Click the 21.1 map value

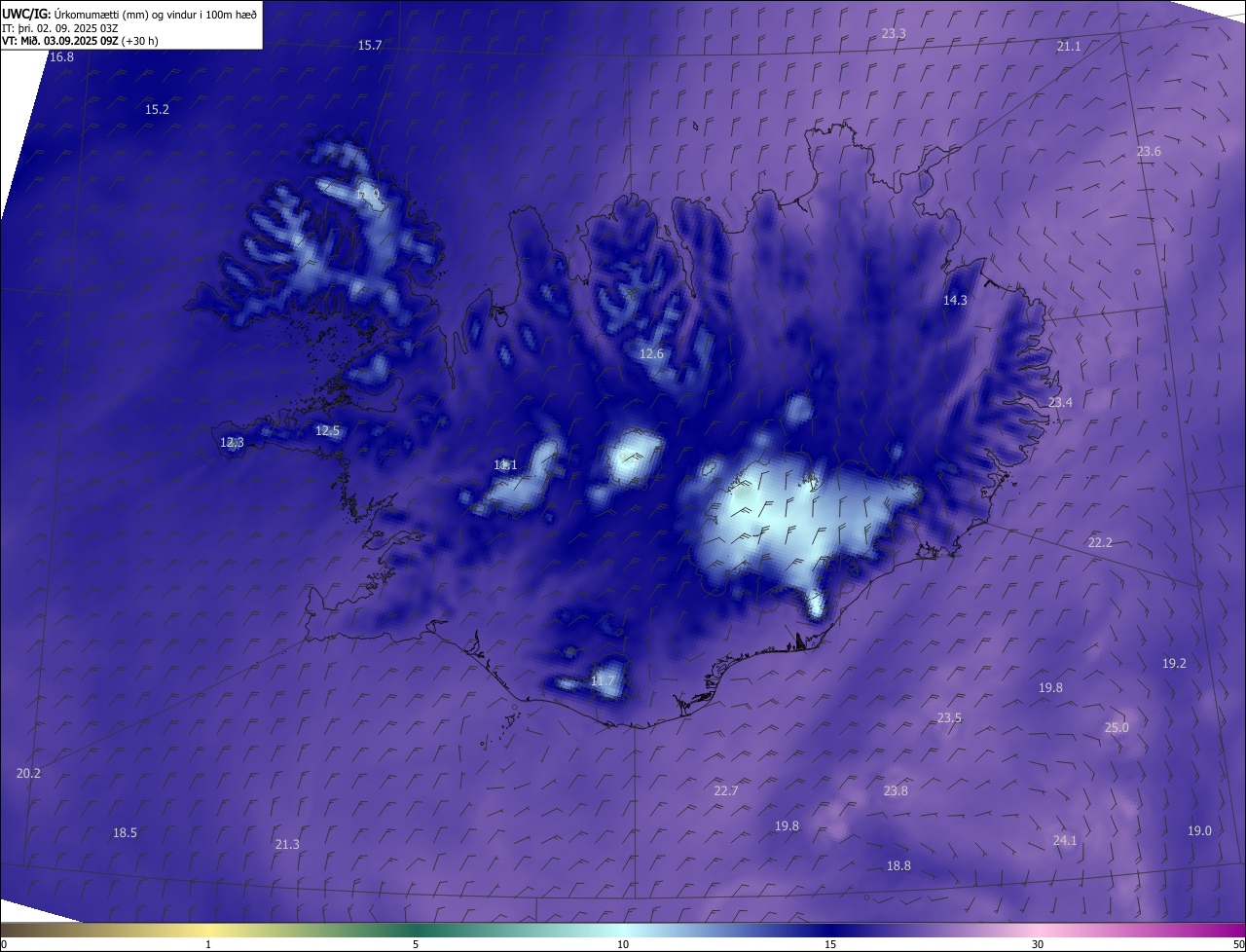coord(1069,47)
